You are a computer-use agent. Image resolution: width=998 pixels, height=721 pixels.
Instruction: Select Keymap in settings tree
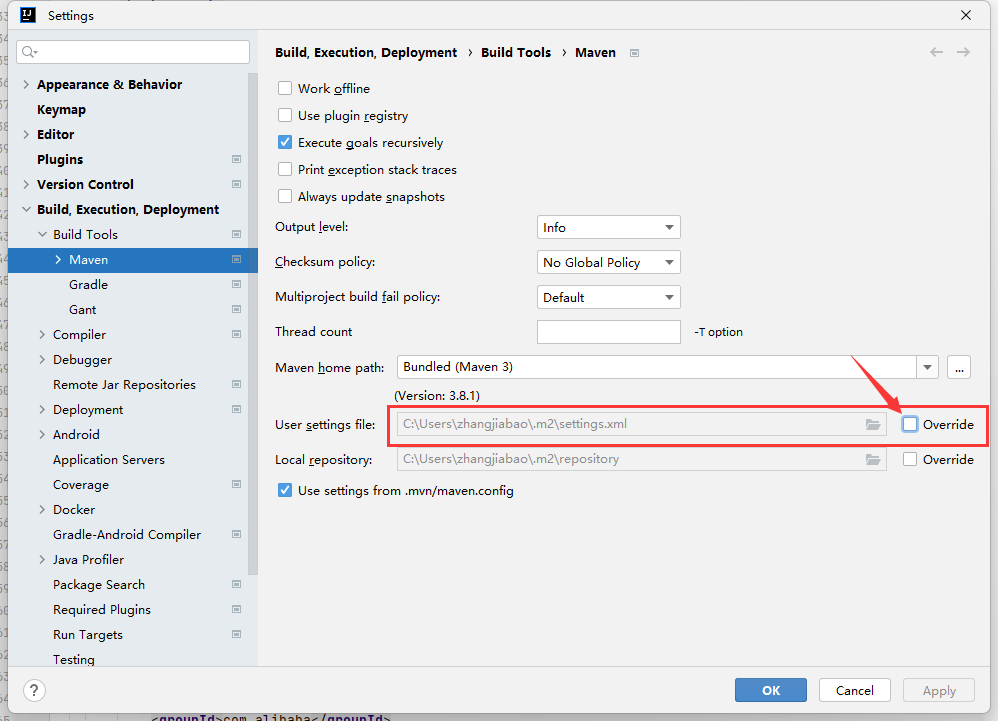(x=61, y=109)
